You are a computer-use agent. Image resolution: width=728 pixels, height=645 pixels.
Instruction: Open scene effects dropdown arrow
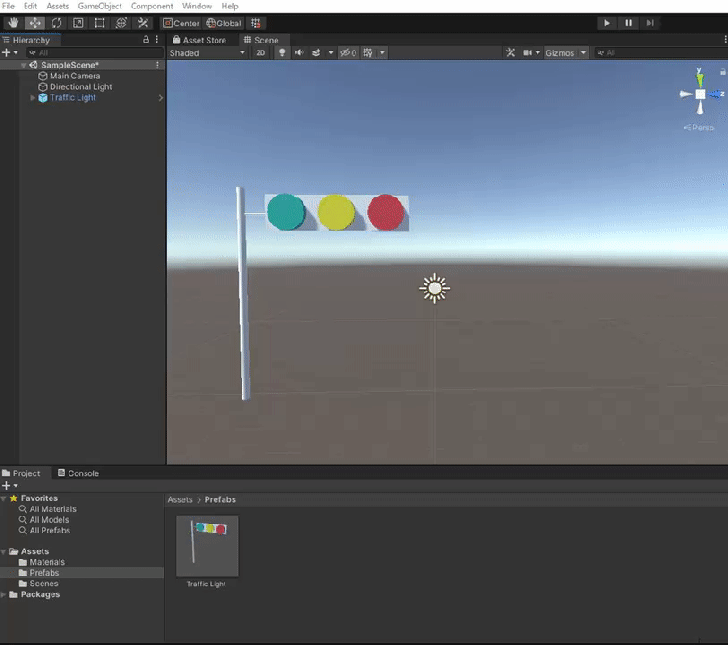point(331,52)
